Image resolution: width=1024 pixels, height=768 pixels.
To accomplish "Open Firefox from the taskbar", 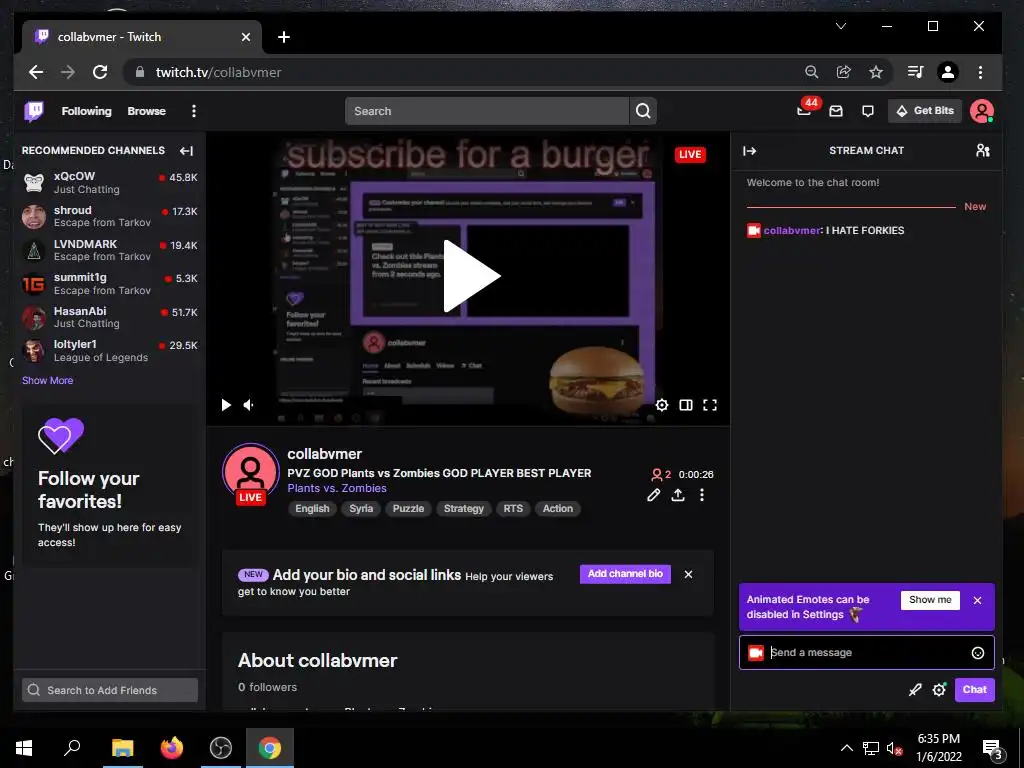I will pos(172,748).
